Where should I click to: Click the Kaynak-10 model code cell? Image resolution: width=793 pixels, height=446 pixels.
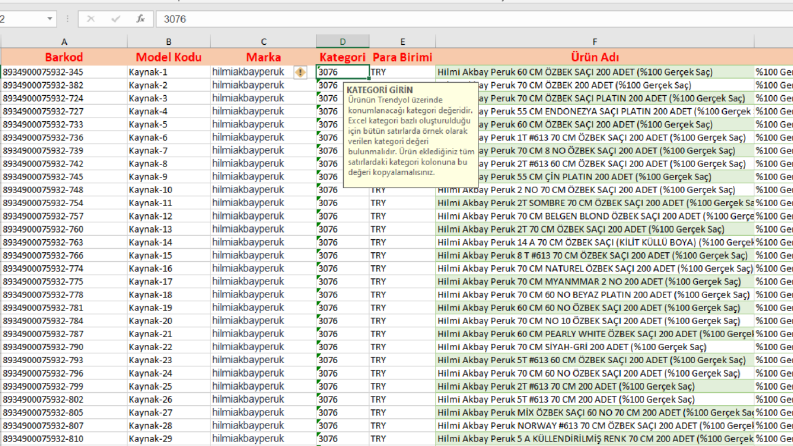(168, 190)
